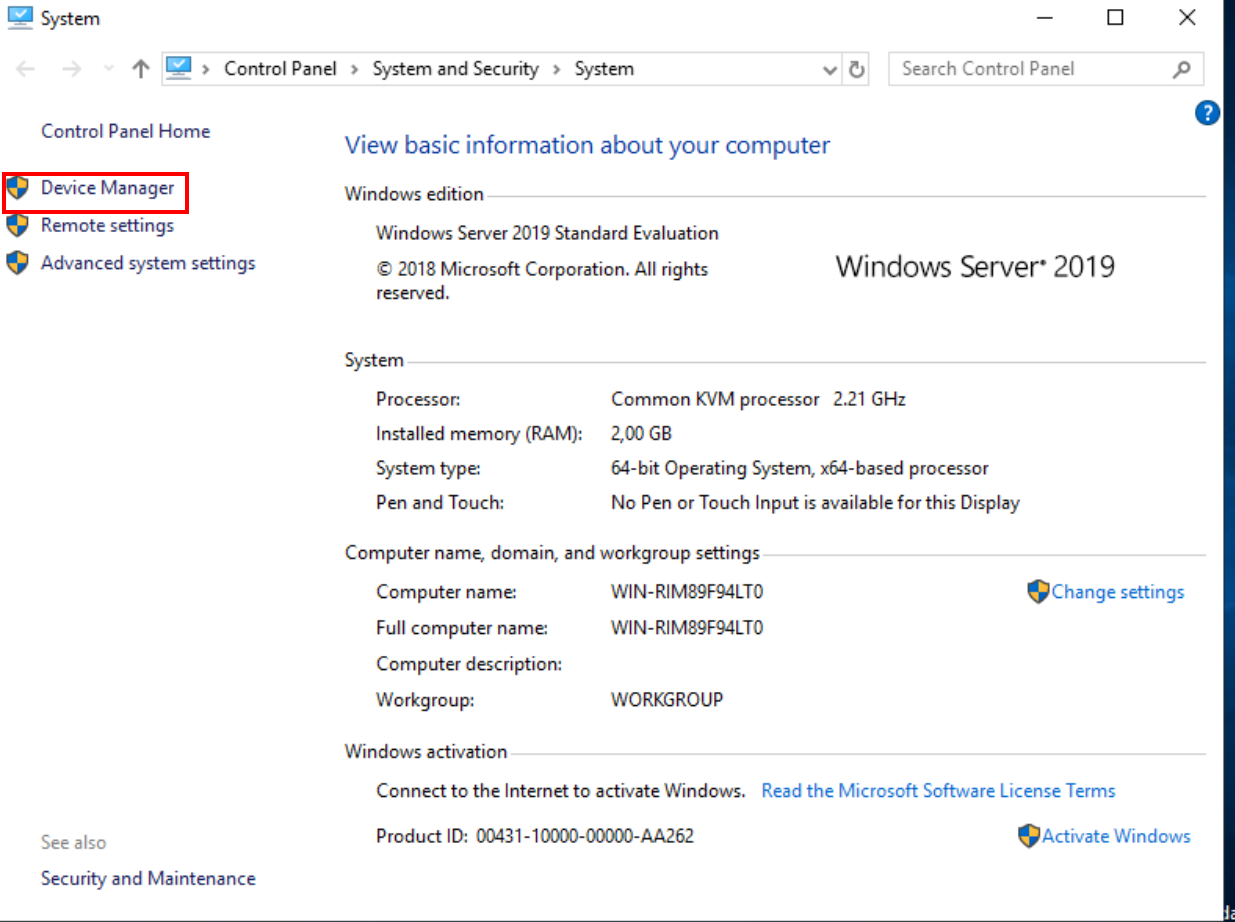
Task: Select System and Security breadcrumb item
Action: click(x=455, y=69)
